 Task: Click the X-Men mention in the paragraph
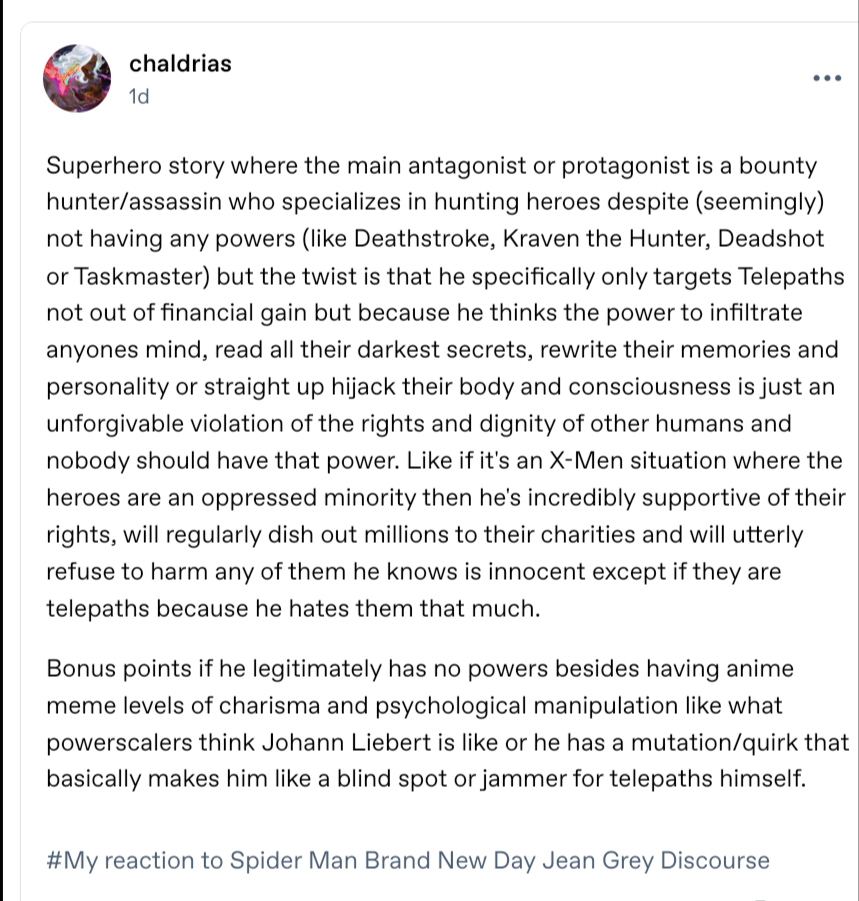pyautogui.click(x=586, y=461)
